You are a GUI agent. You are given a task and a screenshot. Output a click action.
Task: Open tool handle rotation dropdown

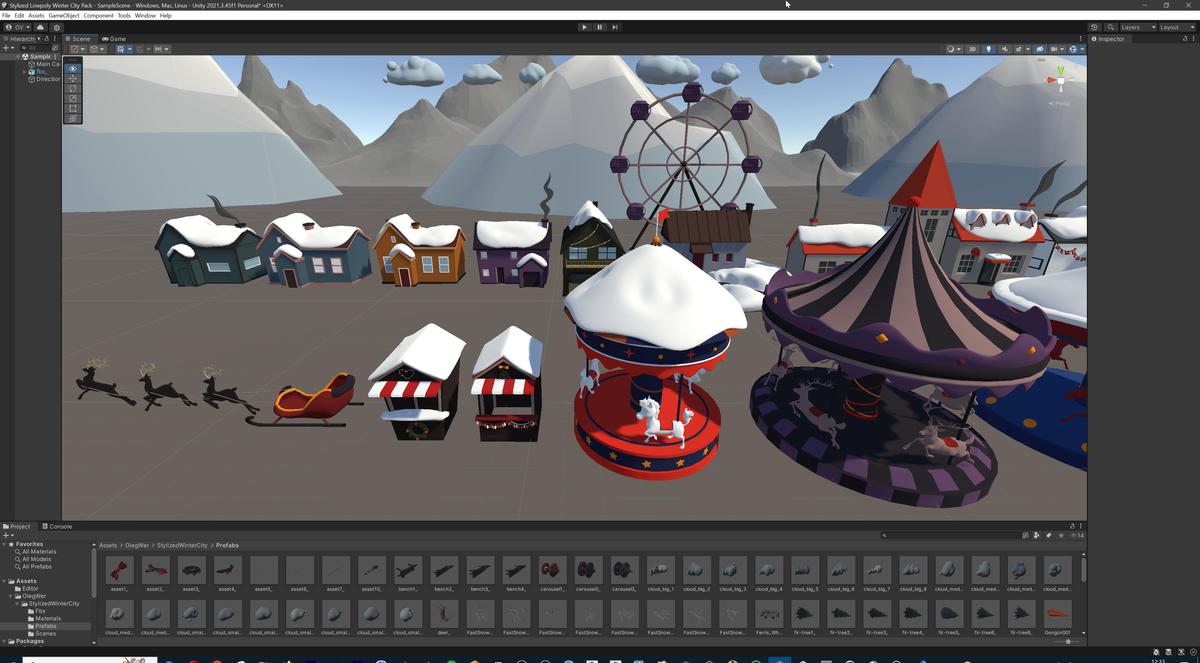point(97,48)
